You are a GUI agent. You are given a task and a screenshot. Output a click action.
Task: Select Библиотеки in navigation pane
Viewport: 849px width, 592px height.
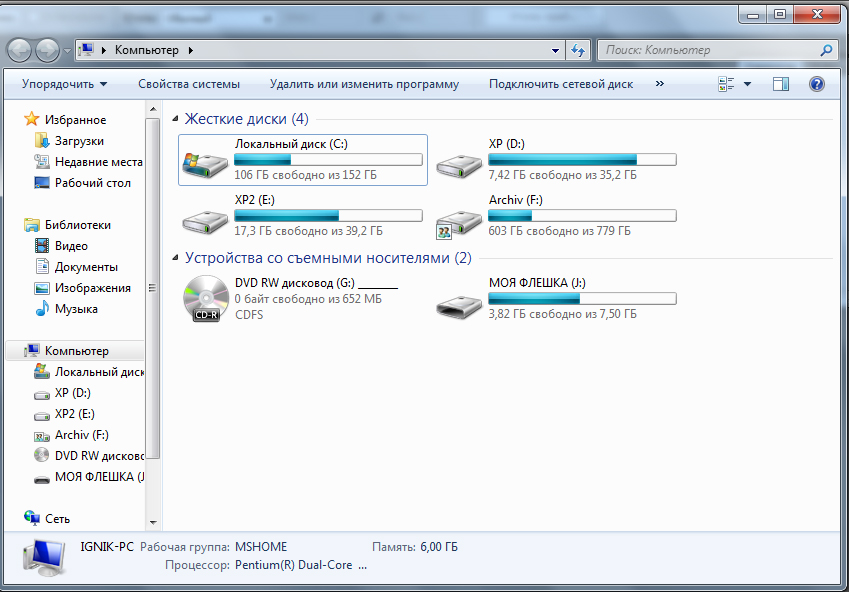coord(68,225)
